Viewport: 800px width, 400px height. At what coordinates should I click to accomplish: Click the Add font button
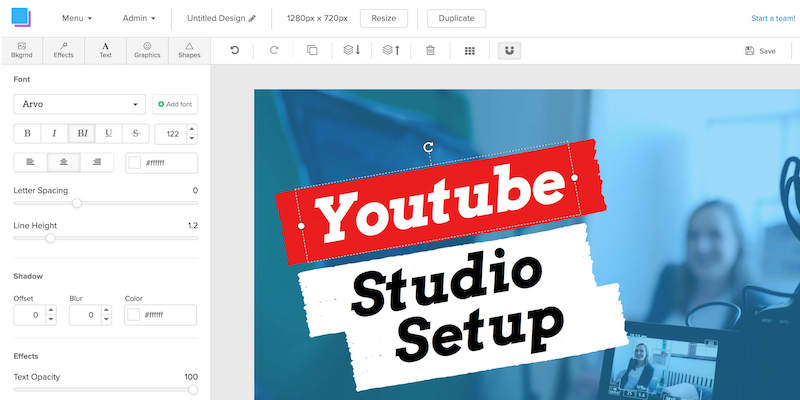point(175,104)
